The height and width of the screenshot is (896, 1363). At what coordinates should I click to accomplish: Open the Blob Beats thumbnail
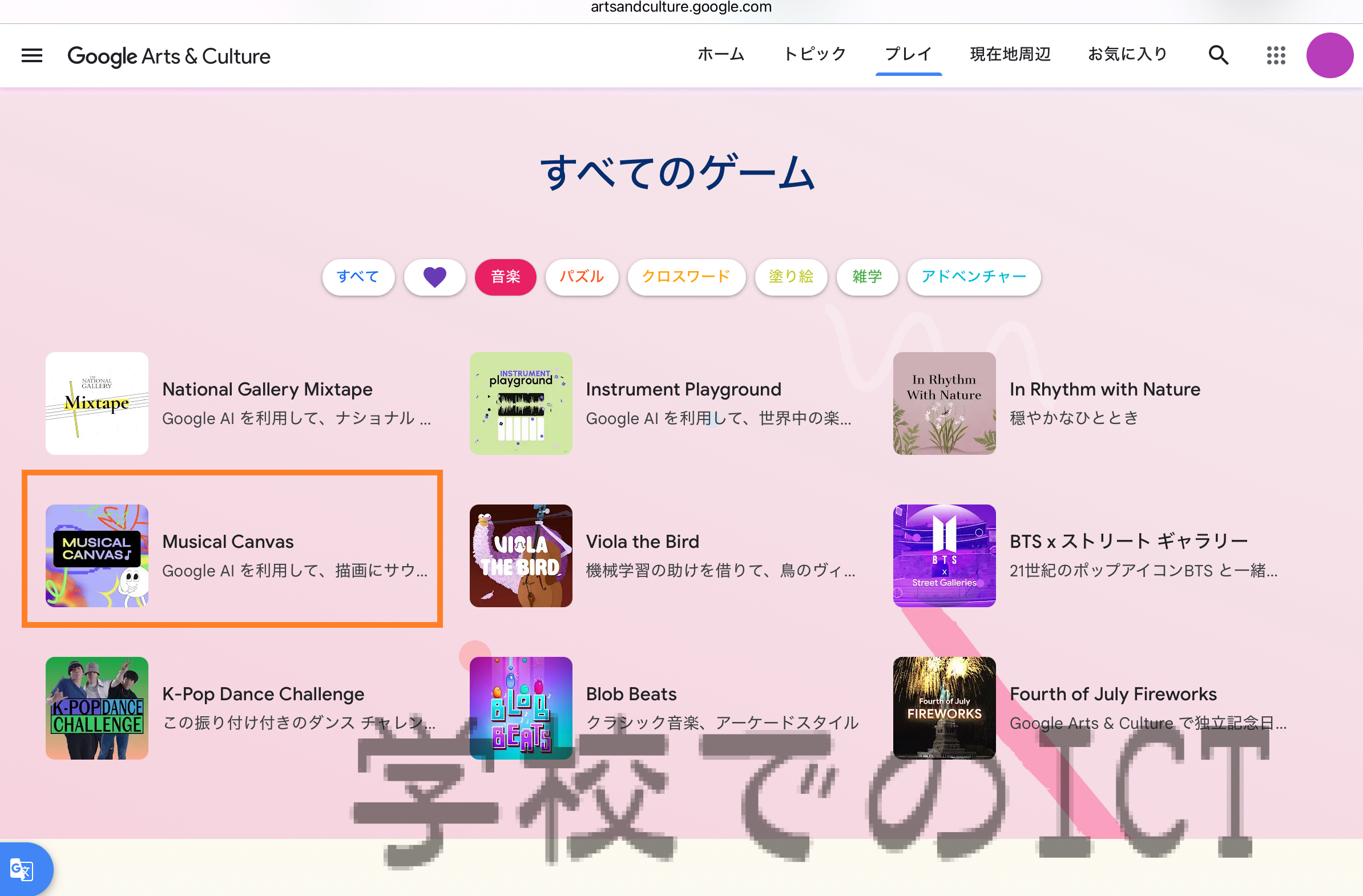point(521,708)
